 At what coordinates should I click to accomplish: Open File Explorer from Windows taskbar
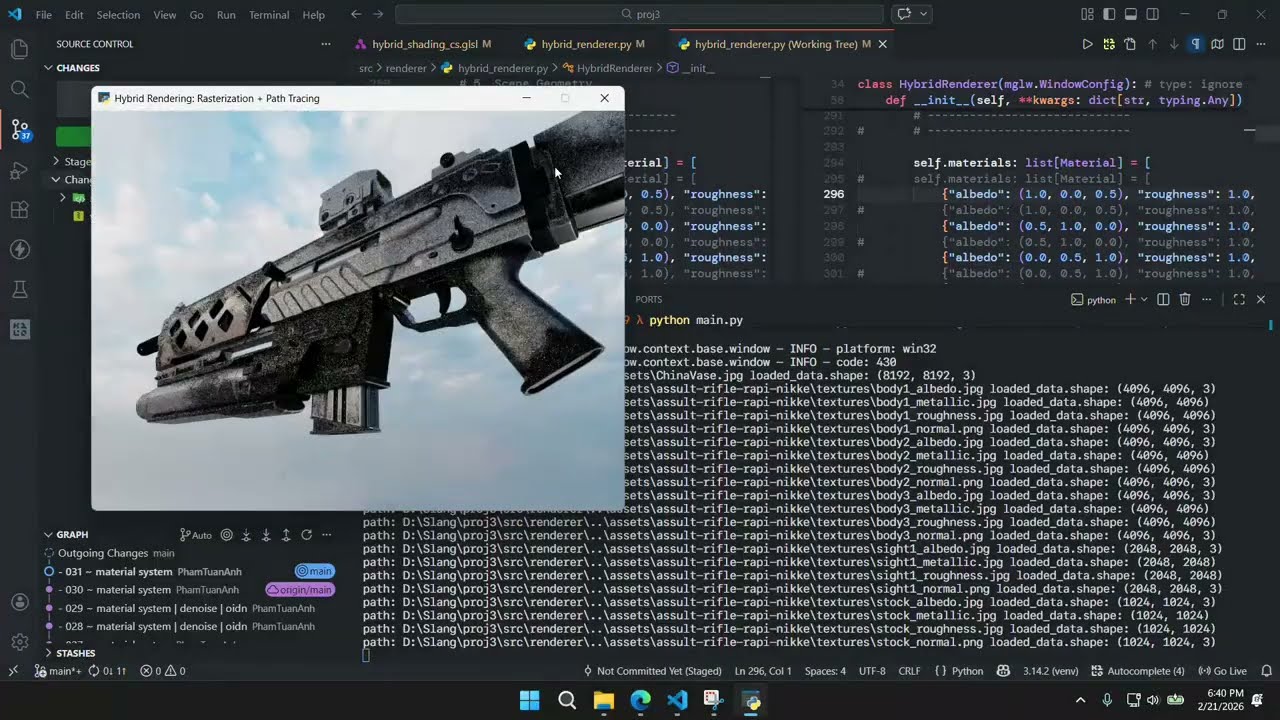coord(603,700)
